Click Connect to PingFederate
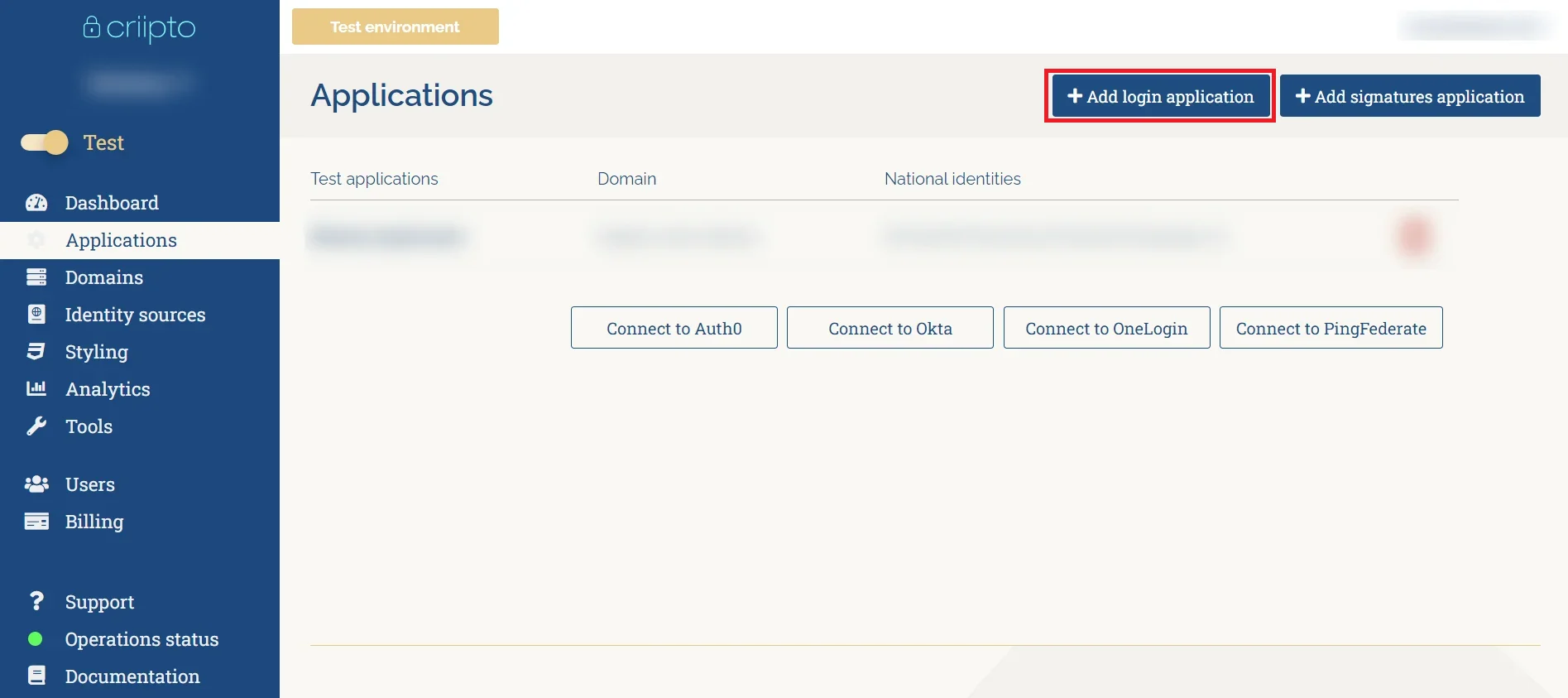 (x=1331, y=328)
